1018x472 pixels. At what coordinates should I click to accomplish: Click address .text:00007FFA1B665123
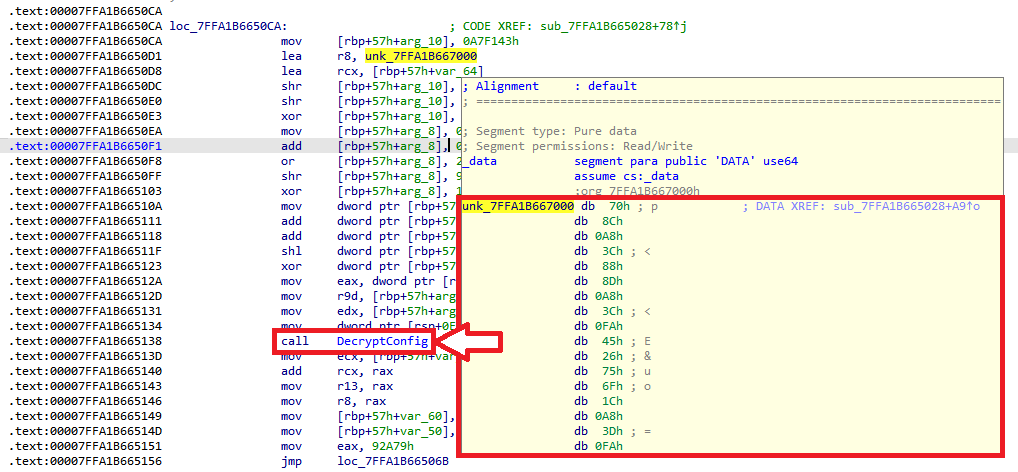pos(86,267)
